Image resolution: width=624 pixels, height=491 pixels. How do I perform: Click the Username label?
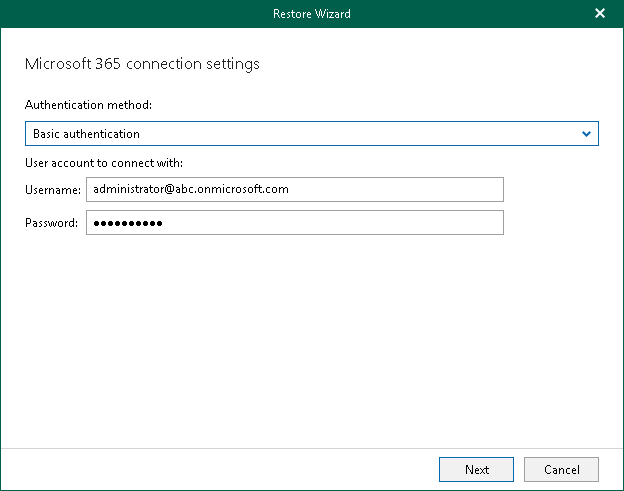[x=52, y=189]
